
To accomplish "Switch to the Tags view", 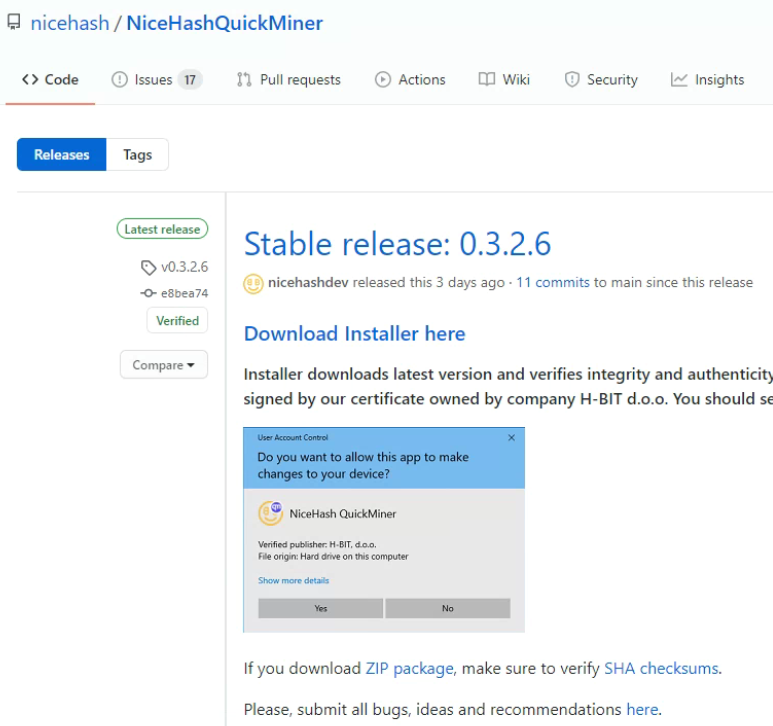I will (138, 155).
